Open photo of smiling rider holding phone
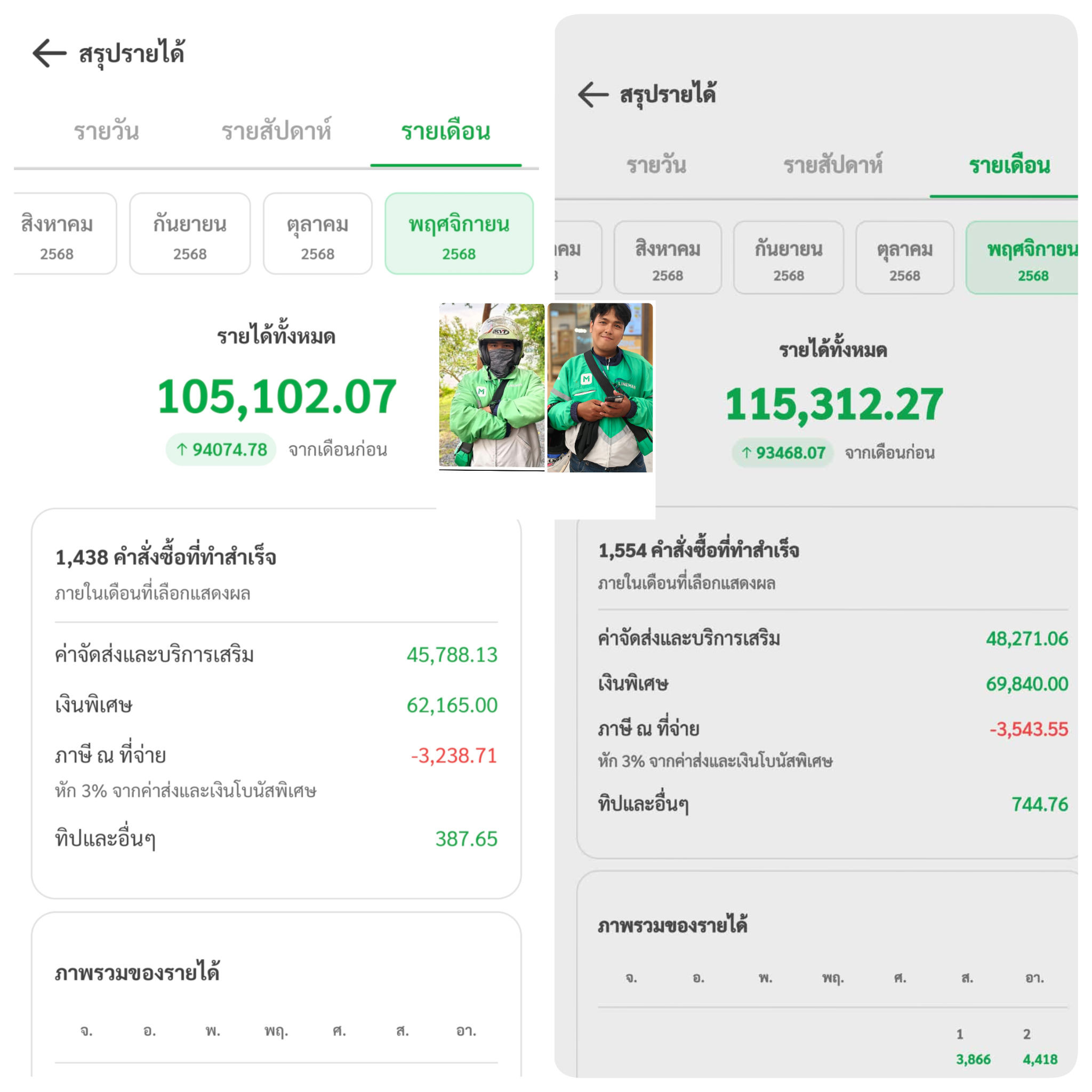 pyautogui.click(x=600, y=387)
